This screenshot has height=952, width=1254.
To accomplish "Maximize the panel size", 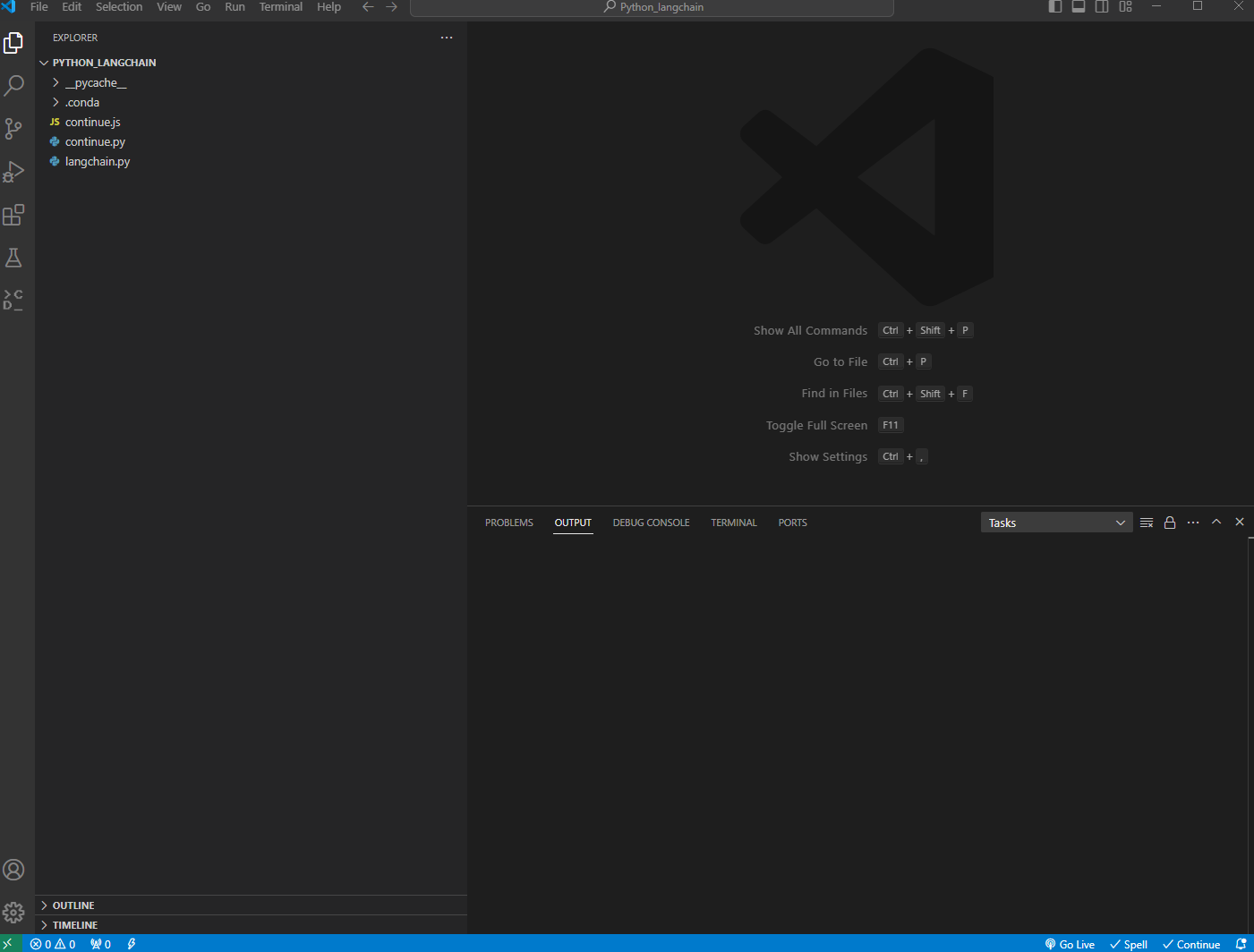I will 1216,522.
